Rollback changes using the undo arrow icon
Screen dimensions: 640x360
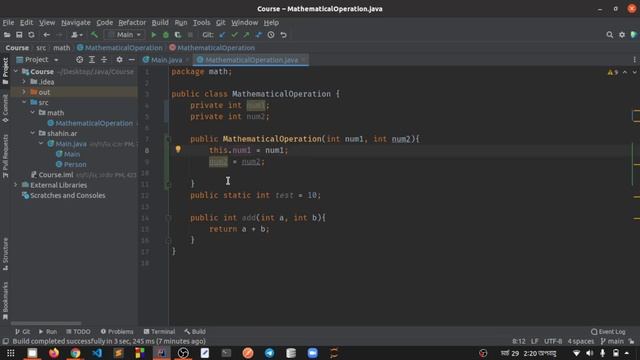(x=283, y=35)
